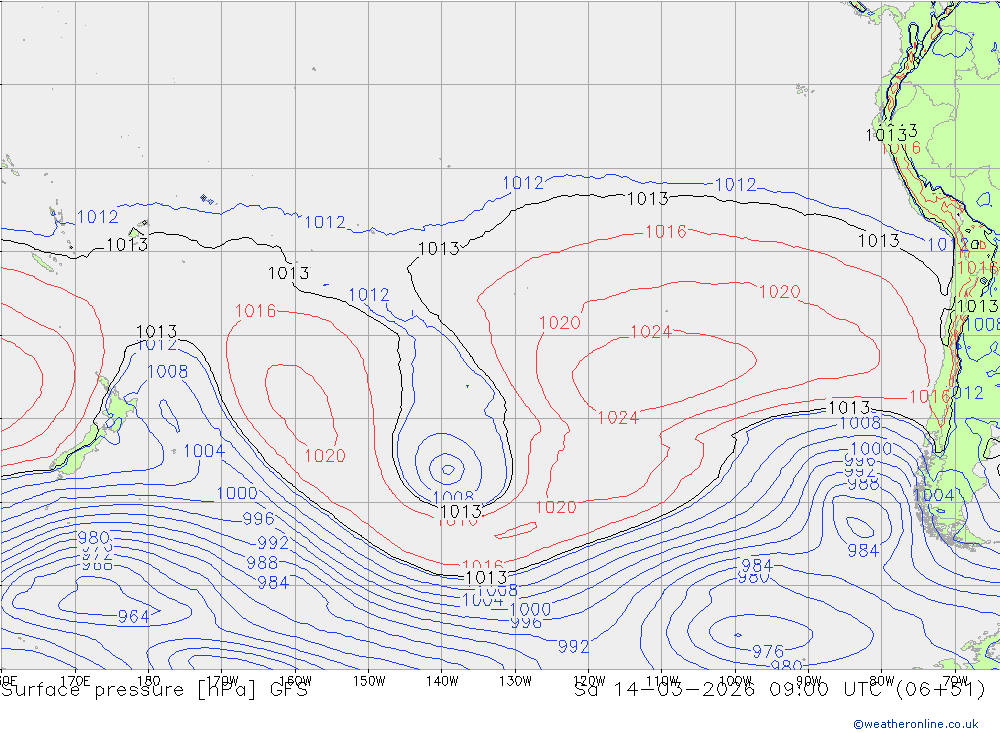Select the 100W longitude axis label
1000x733 pixels.
click(x=735, y=681)
